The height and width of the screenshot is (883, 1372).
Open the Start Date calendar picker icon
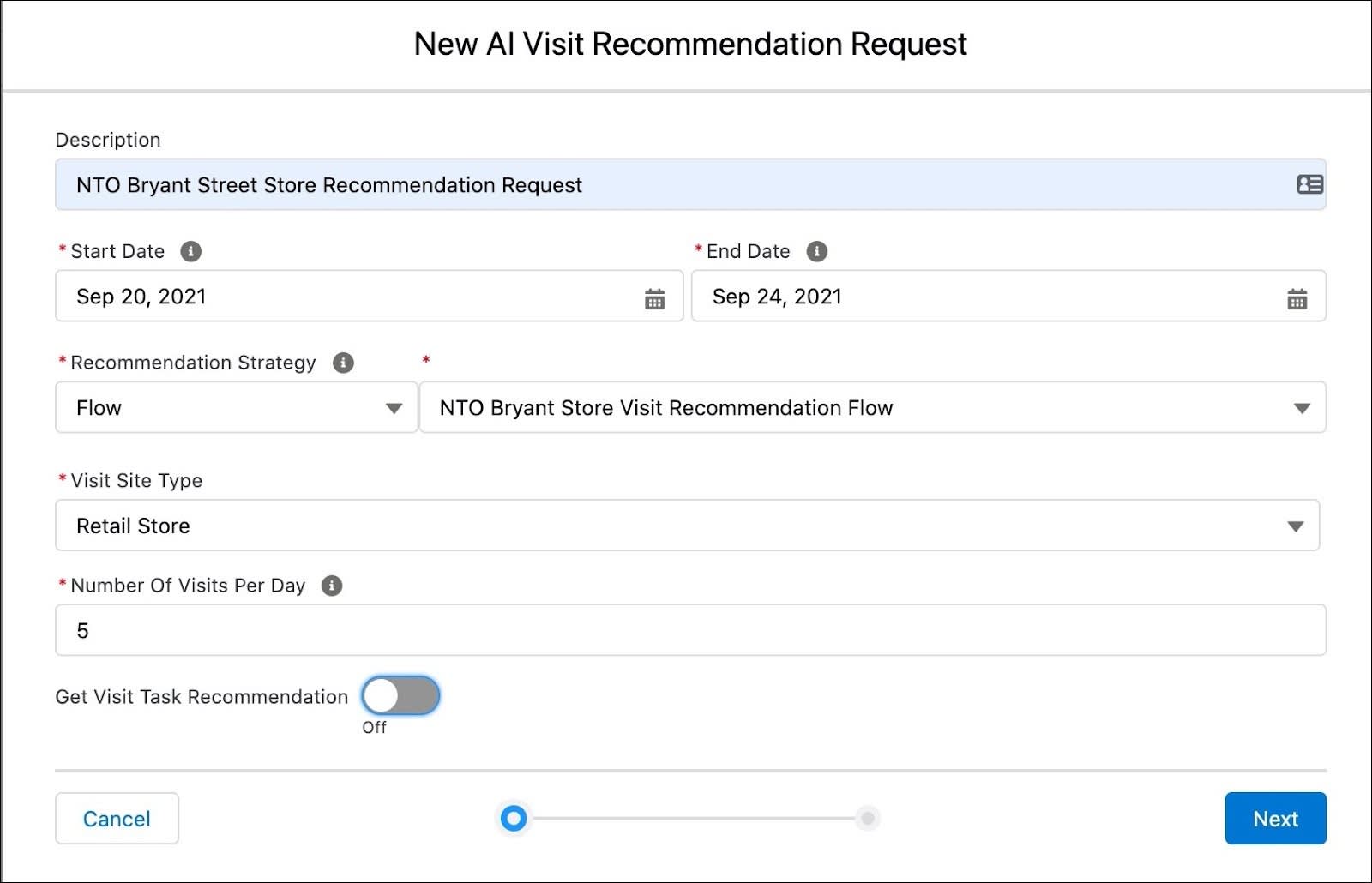pos(654,299)
